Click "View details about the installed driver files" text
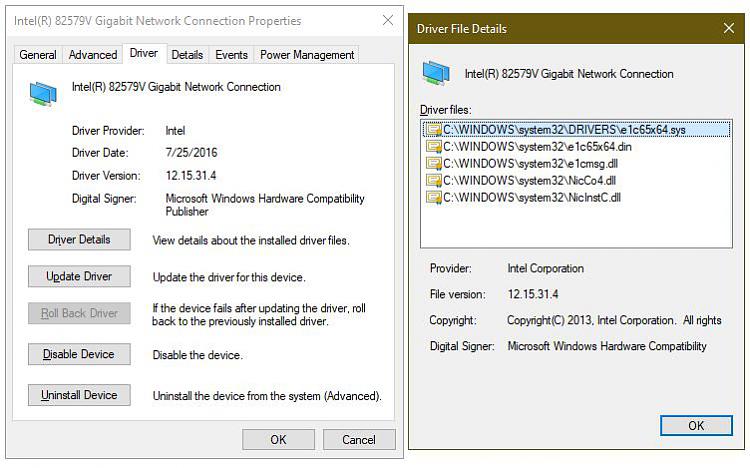Viewport: 750px width, 468px height. (x=251, y=240)
